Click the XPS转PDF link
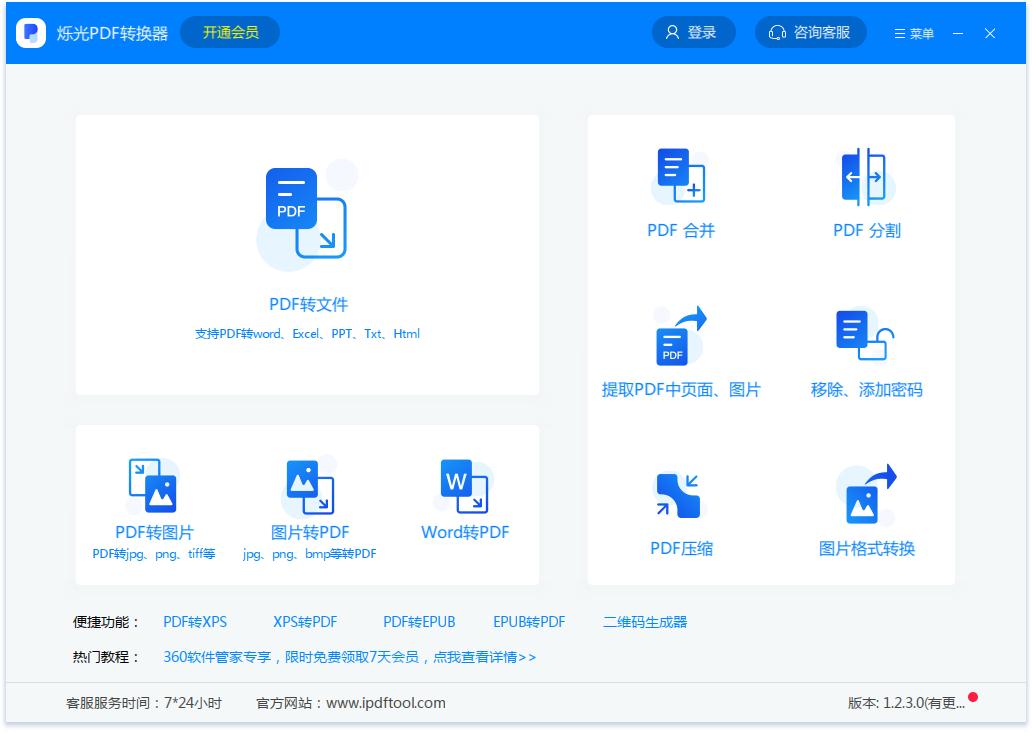Screen dimensions: 1032x733 click(306, 622)
